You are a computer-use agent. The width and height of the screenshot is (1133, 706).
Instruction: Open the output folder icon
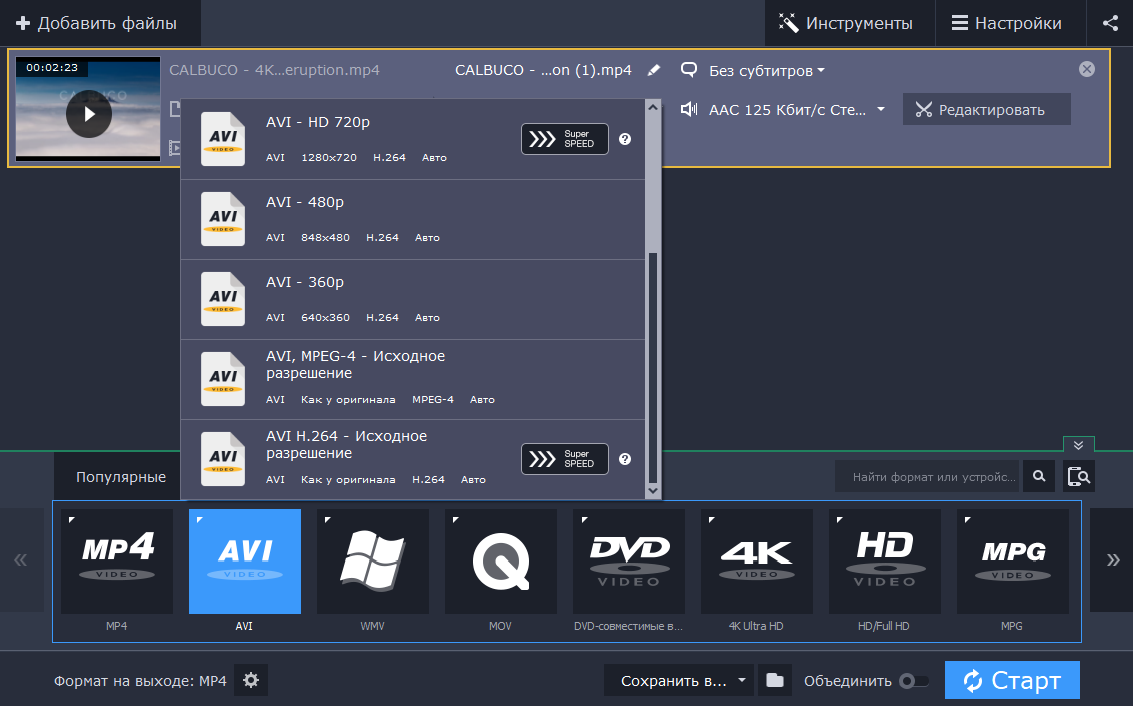pos(774,681)
